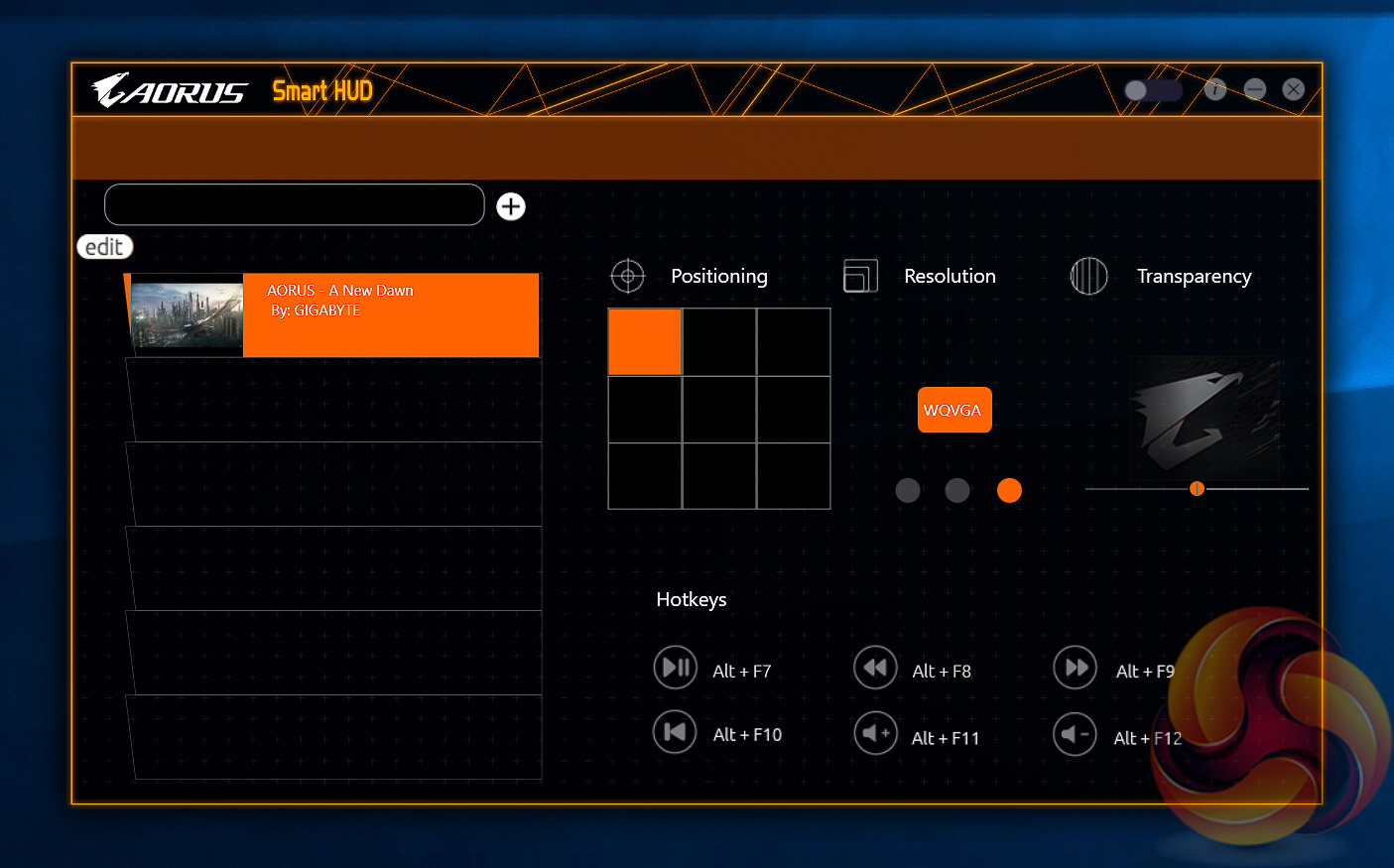
Task: Click the rewind hotkey icon
Action: click(875, 668)
